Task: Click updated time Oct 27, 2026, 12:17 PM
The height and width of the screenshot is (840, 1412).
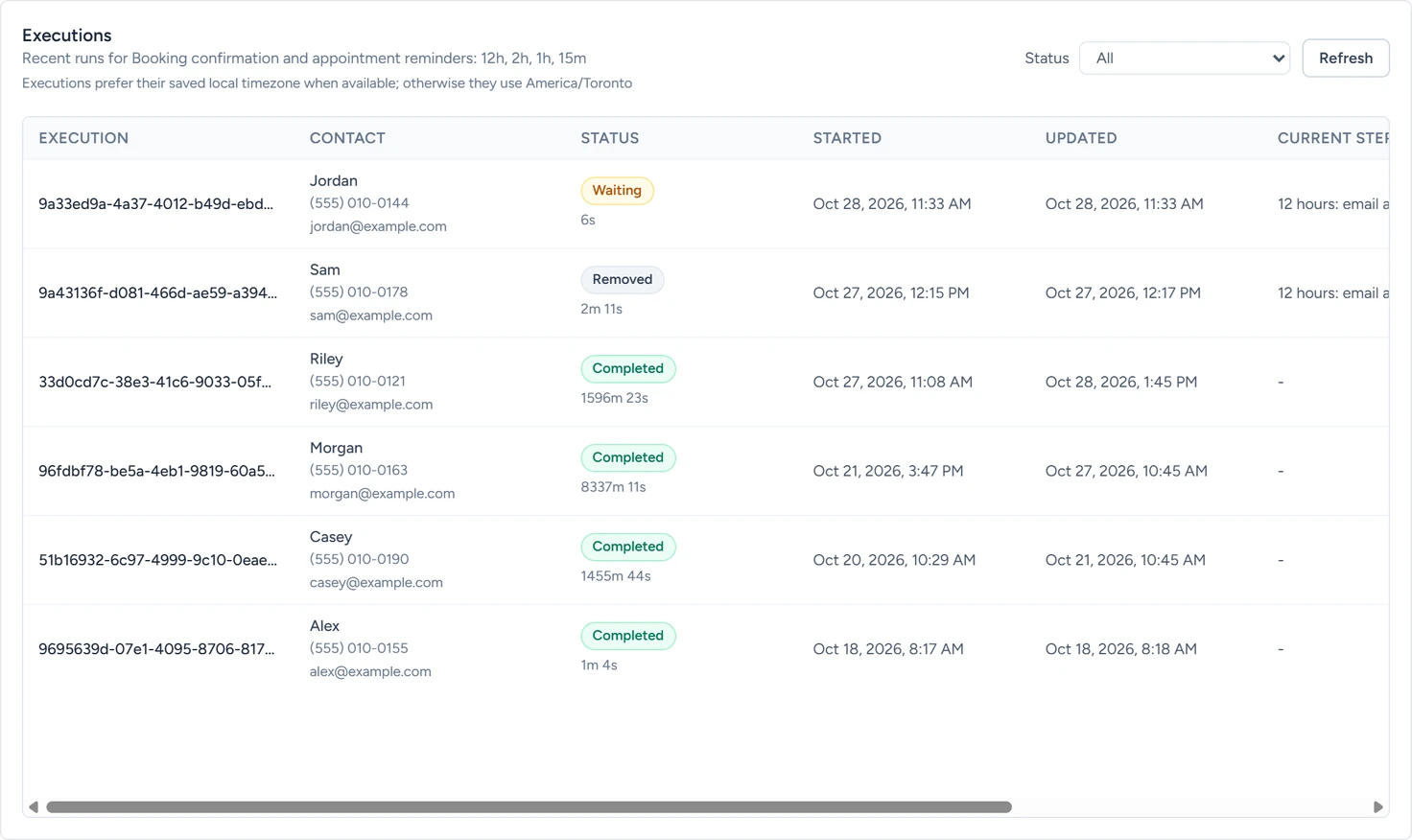Action: tap(1123, 293)
